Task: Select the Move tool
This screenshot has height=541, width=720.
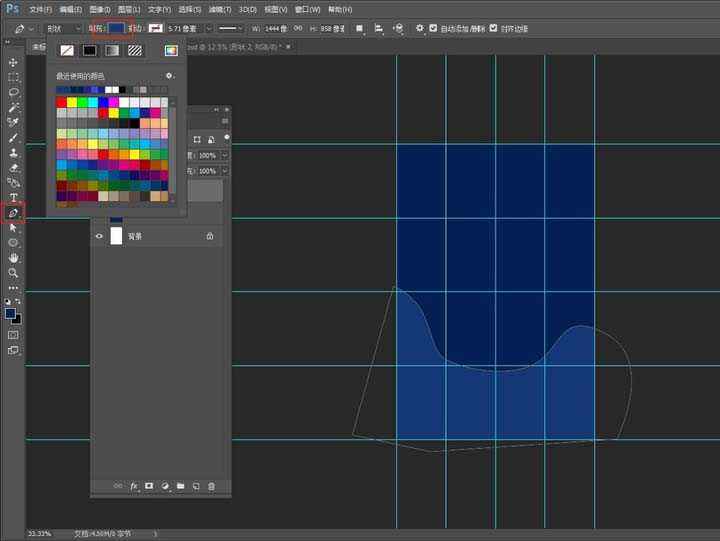Action: [13, 62]
